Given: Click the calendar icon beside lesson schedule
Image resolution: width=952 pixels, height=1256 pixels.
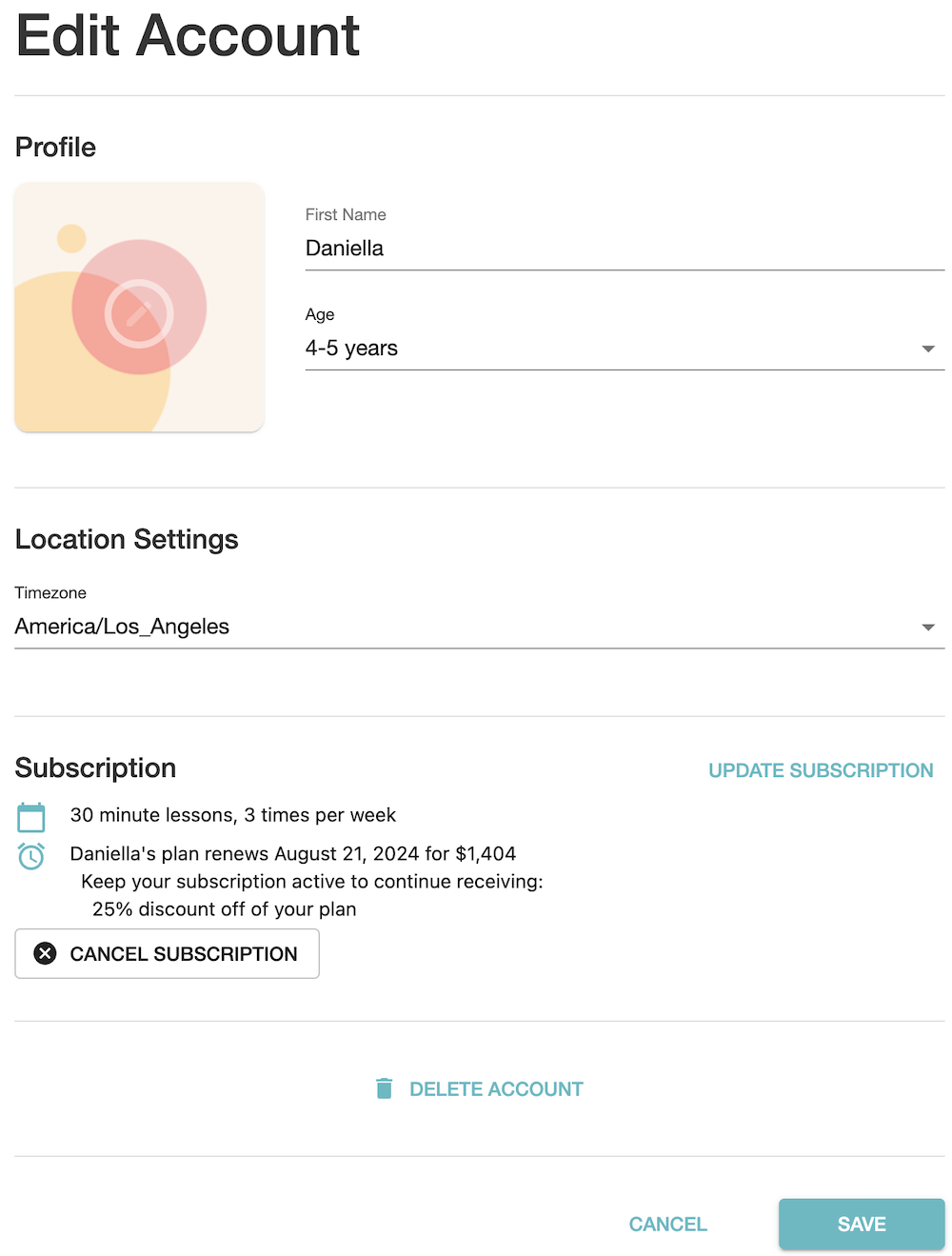Looking at the screenshot, I should pos(31,817).
